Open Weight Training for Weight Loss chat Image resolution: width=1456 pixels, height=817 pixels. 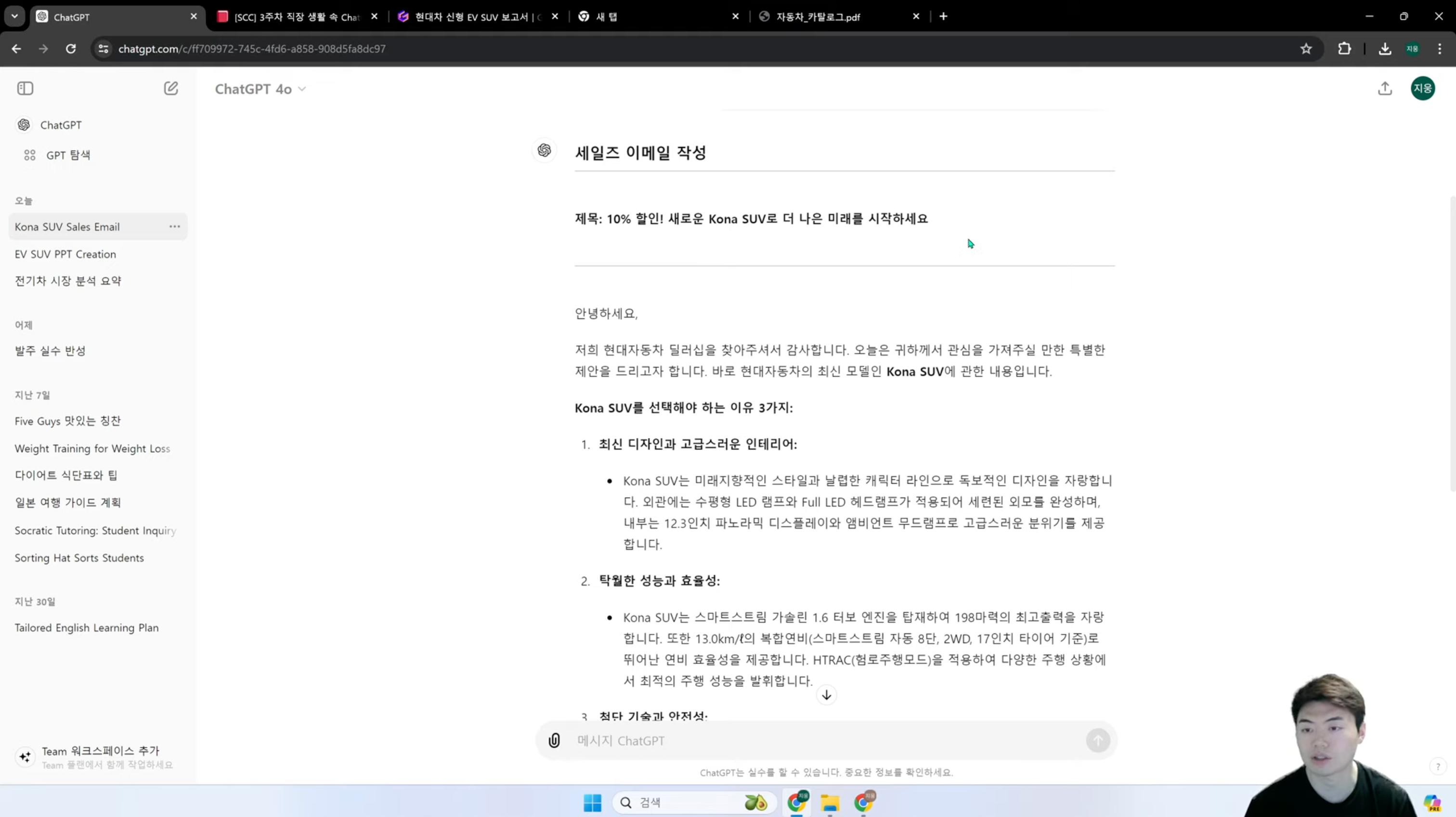point(92,448)
